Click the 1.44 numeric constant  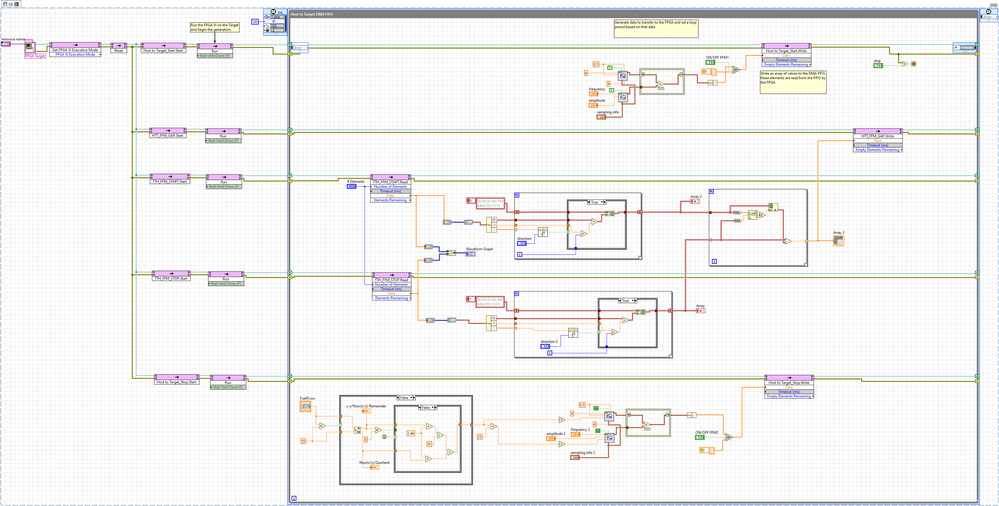pyautogui.click(x=411, y=433)
